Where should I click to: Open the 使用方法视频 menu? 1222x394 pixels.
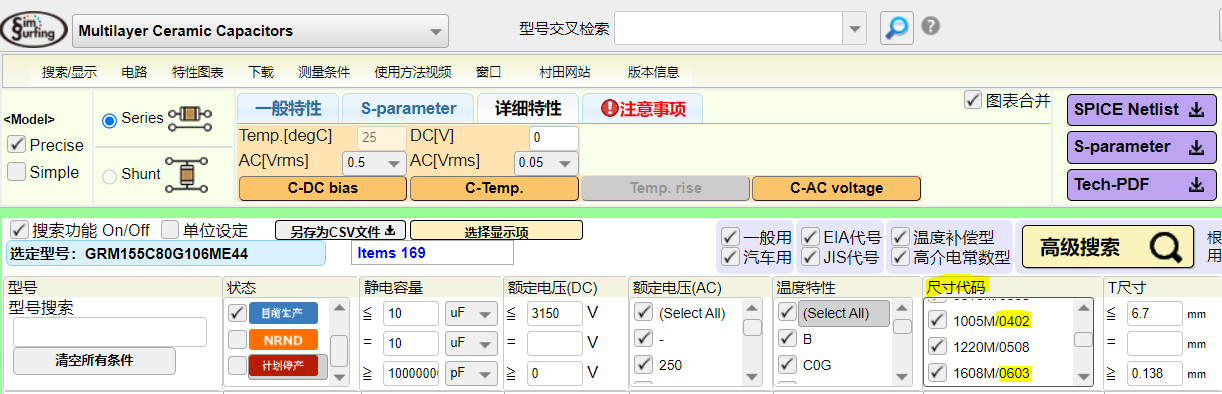413,72
